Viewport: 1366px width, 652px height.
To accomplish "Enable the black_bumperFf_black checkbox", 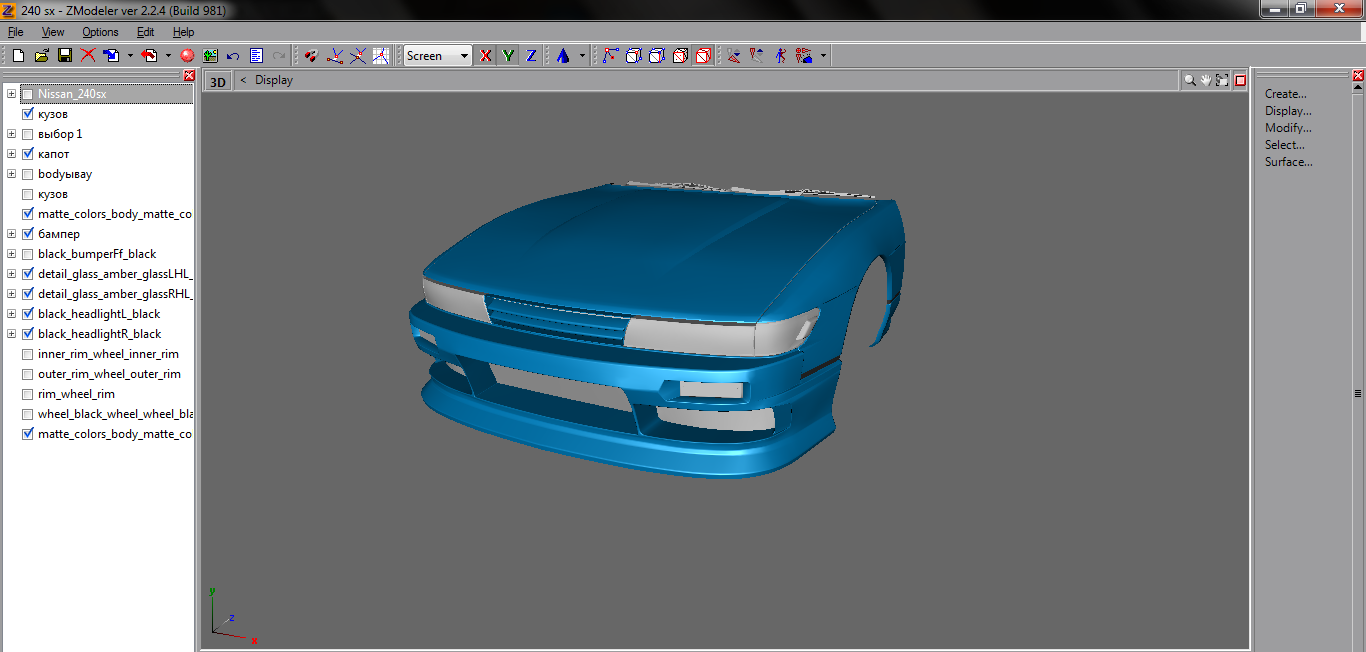I will tap(27, 254).
